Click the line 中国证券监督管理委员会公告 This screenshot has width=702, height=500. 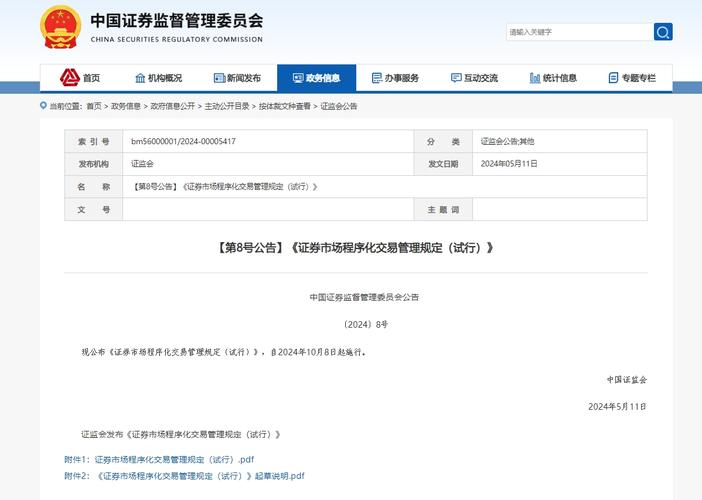(x=364, y=297)
